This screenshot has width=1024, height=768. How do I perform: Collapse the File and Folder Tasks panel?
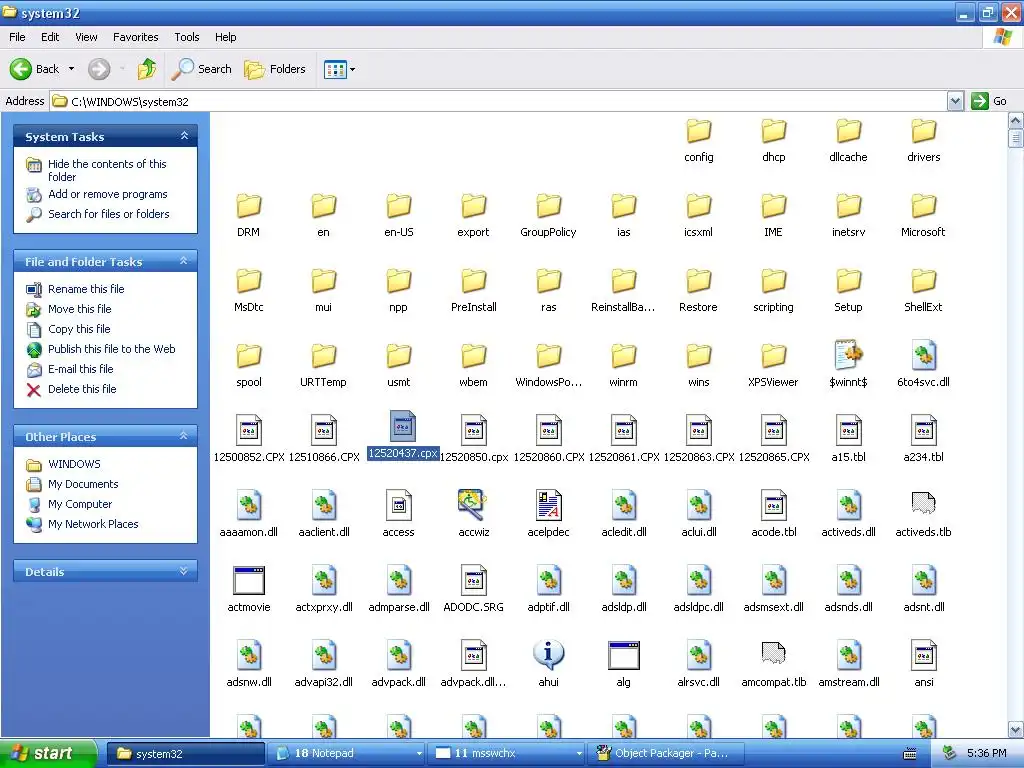click(x=184, y=261)
